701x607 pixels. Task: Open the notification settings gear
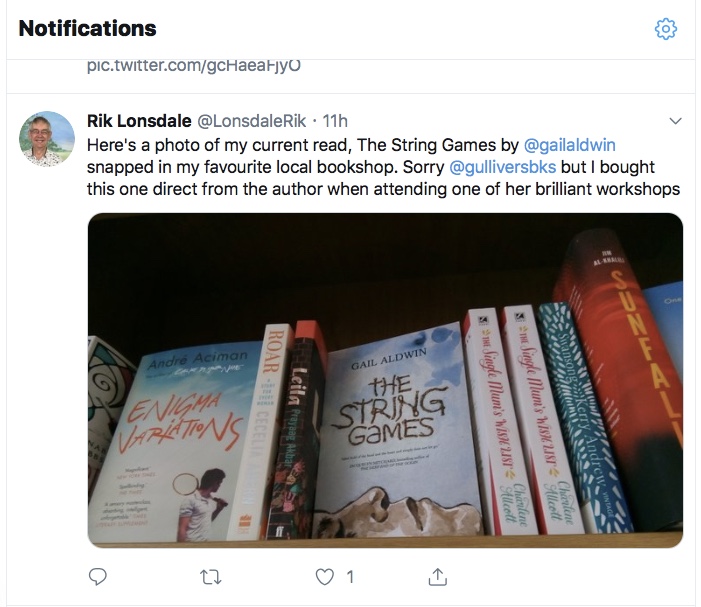tap(665, 29)
